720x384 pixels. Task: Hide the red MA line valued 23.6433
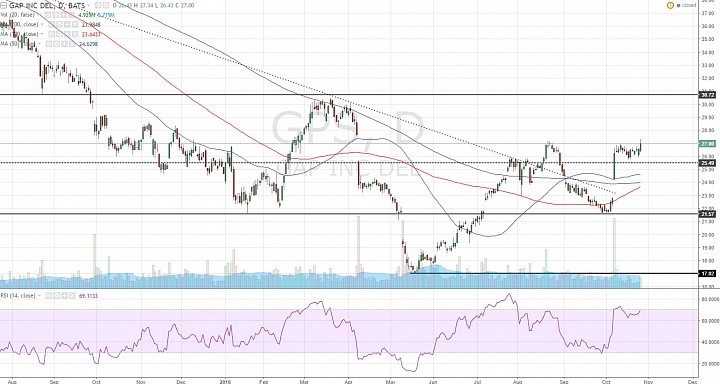click(51, 34)
